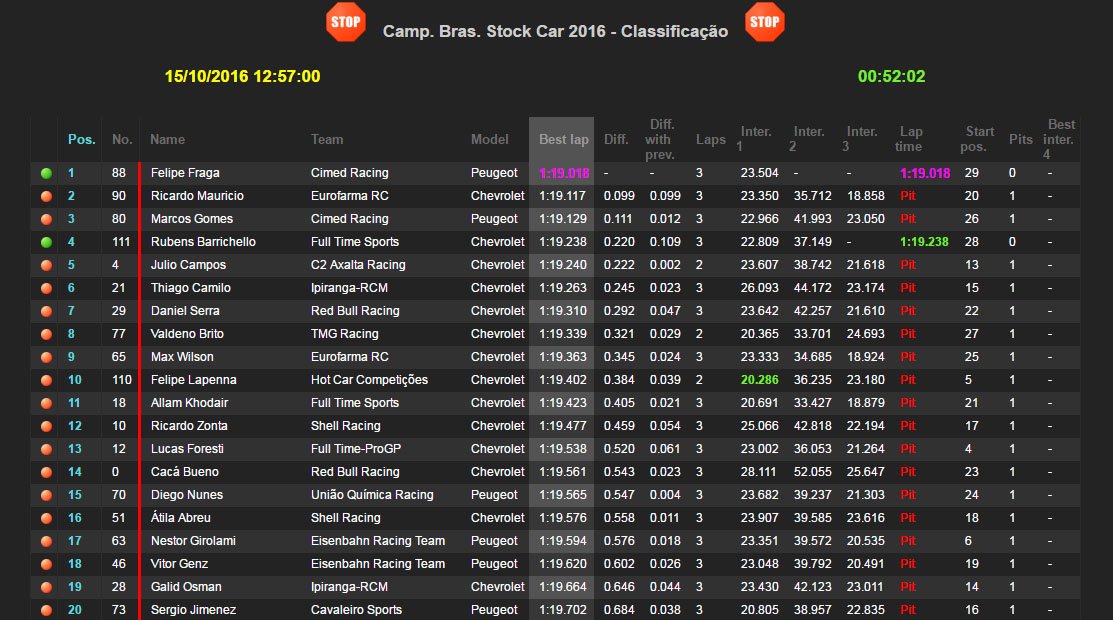The image size is (1113, 620).
Task: Click the Best inter. 4 column header
Action: tap(1059, 139)
